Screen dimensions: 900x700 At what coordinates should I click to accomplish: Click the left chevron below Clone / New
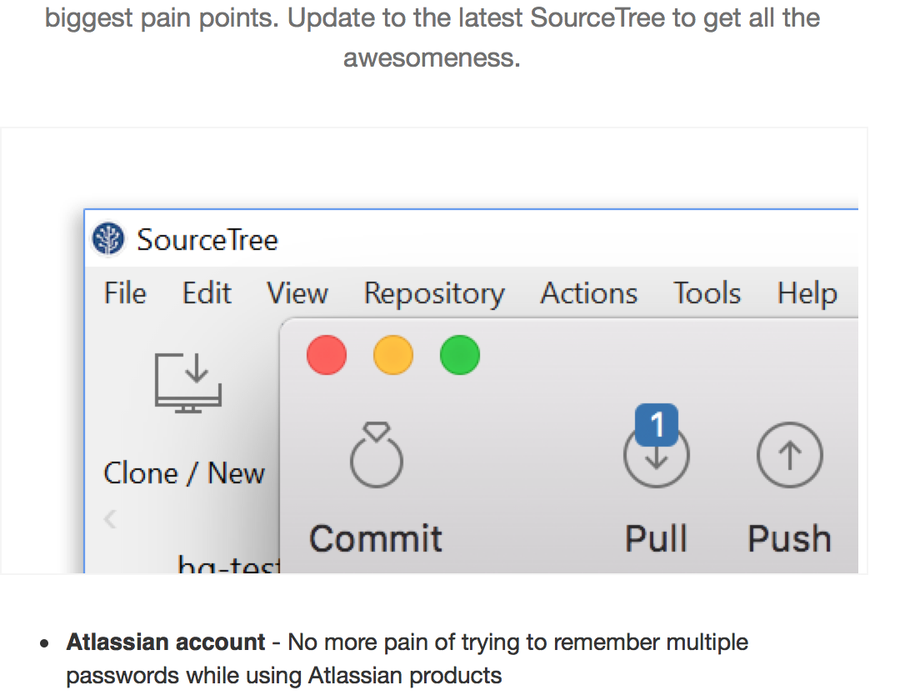pyautogui.click(x=111, y=519)
